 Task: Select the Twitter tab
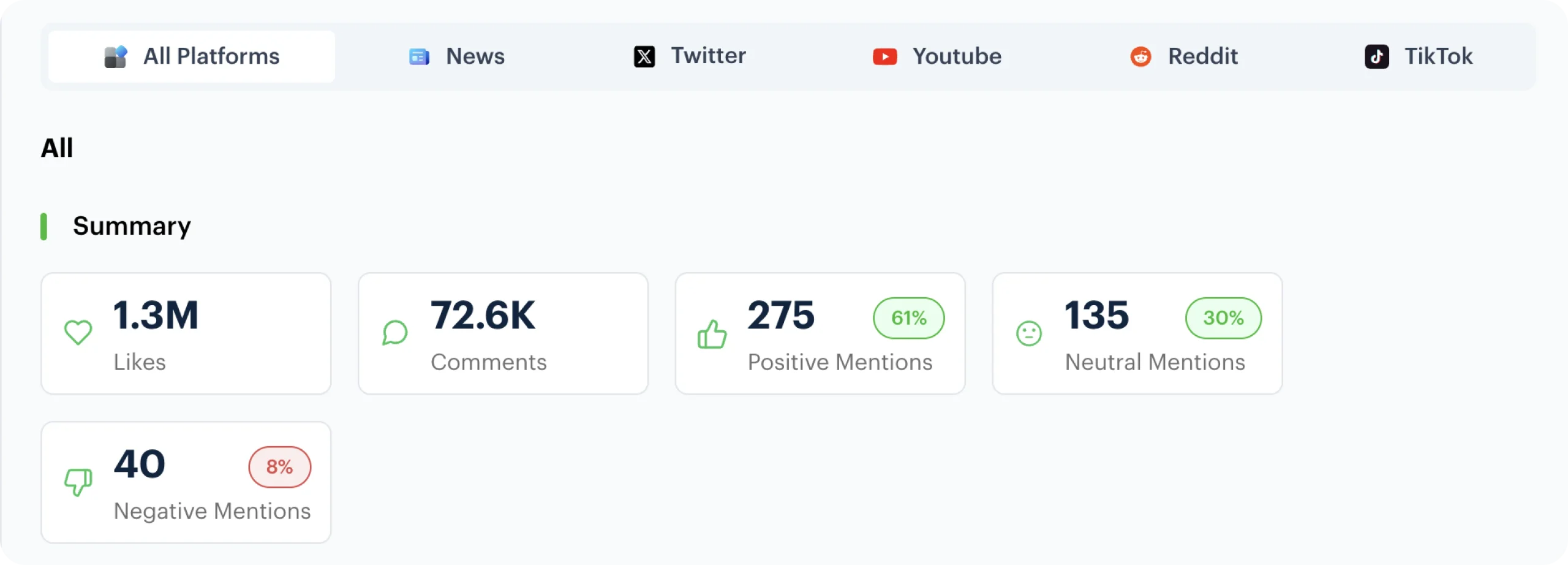point(690,56)
